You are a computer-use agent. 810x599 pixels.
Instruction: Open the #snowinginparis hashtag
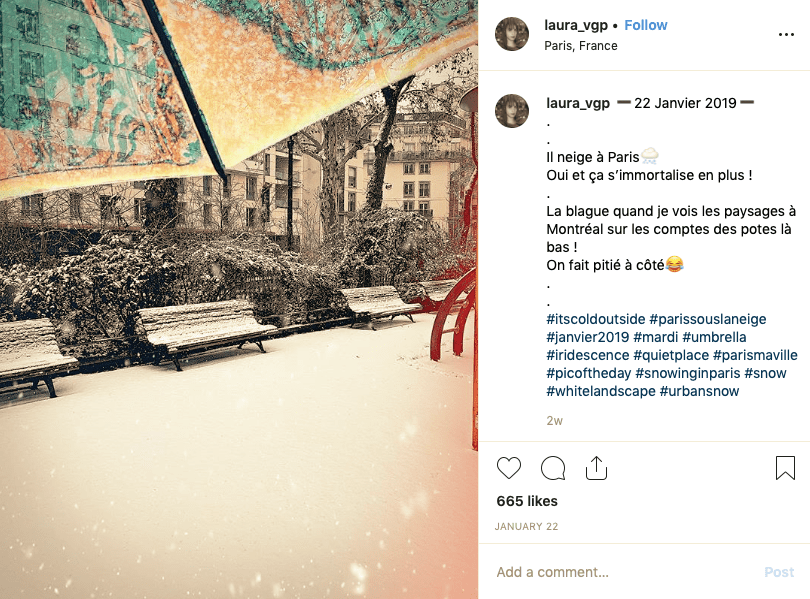click(688, 373)
